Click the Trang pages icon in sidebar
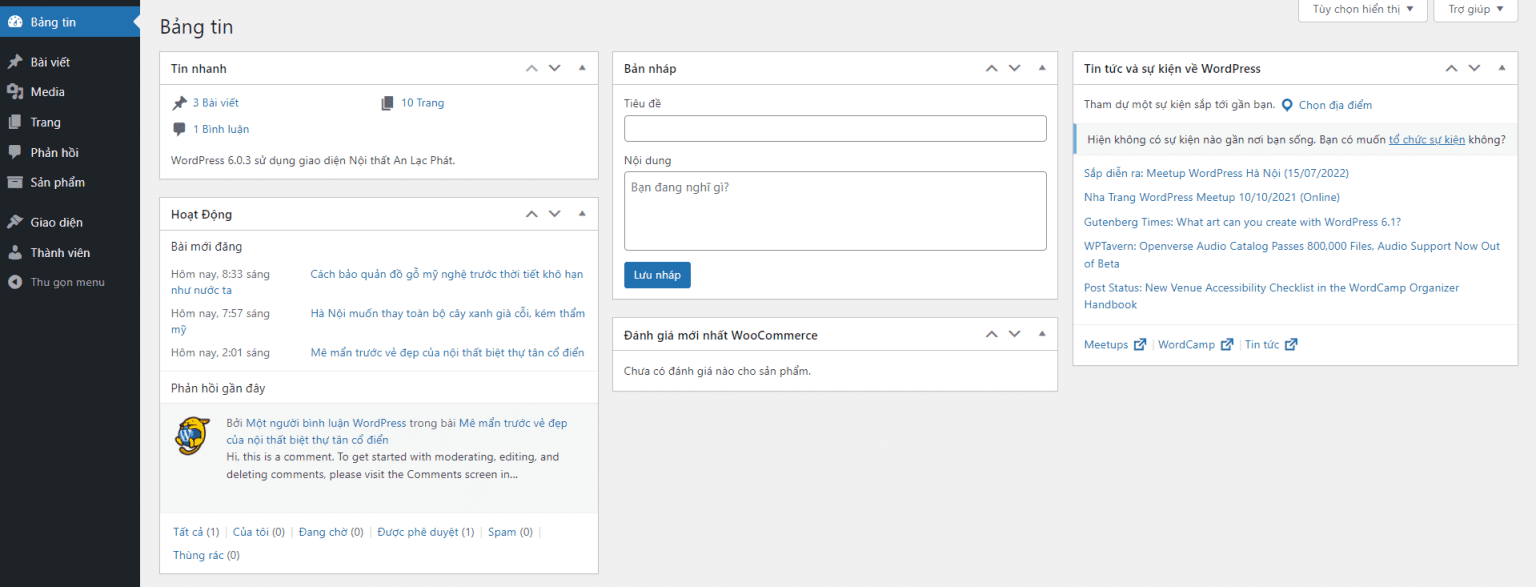1536x587 pixels. coord(15,122)
